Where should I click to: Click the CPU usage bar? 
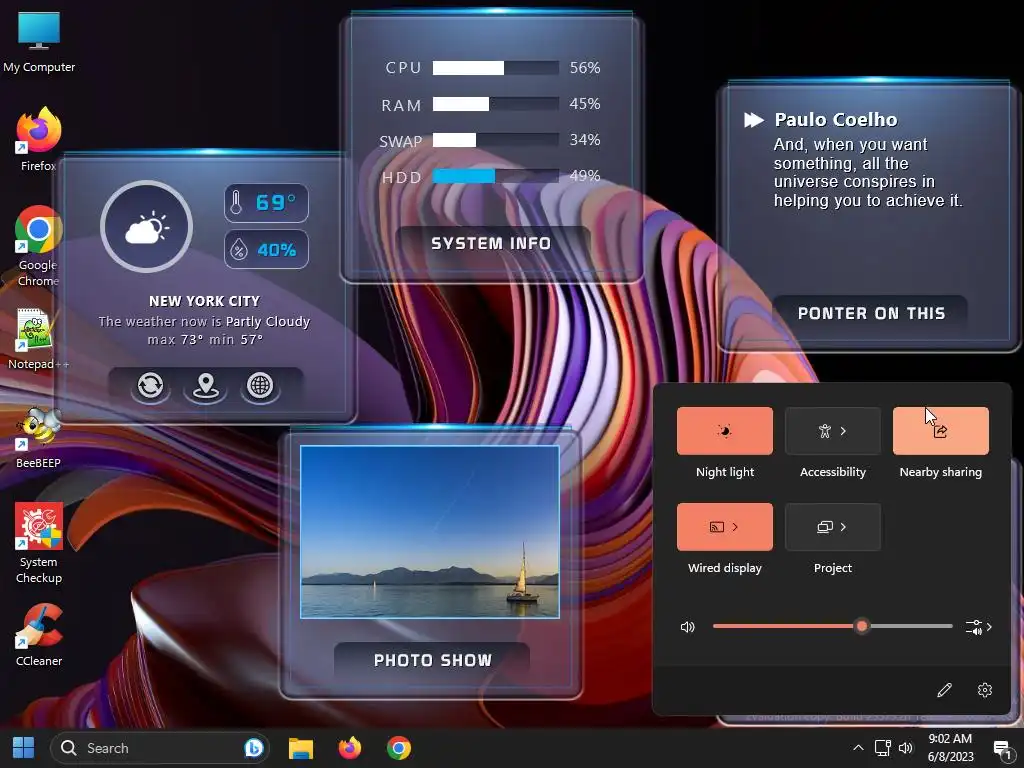496,68
